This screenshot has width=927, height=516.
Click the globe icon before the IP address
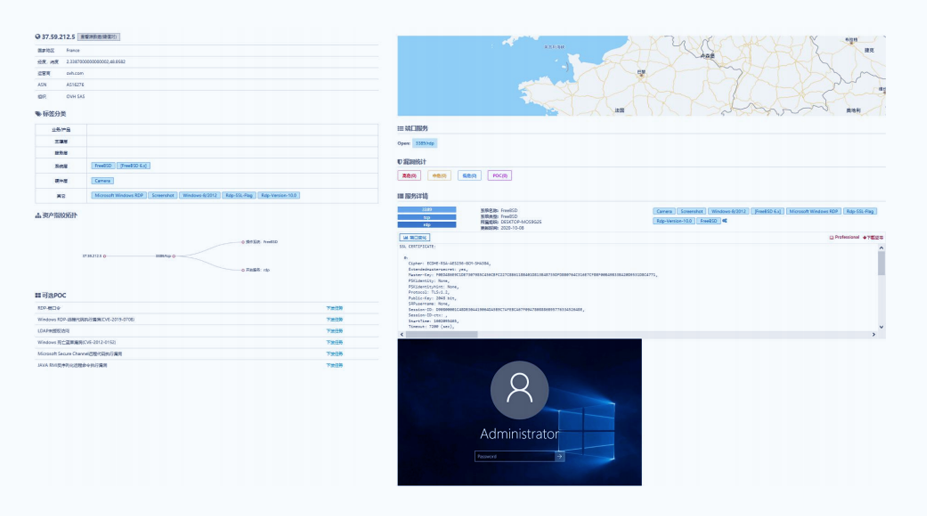point(38,37)
